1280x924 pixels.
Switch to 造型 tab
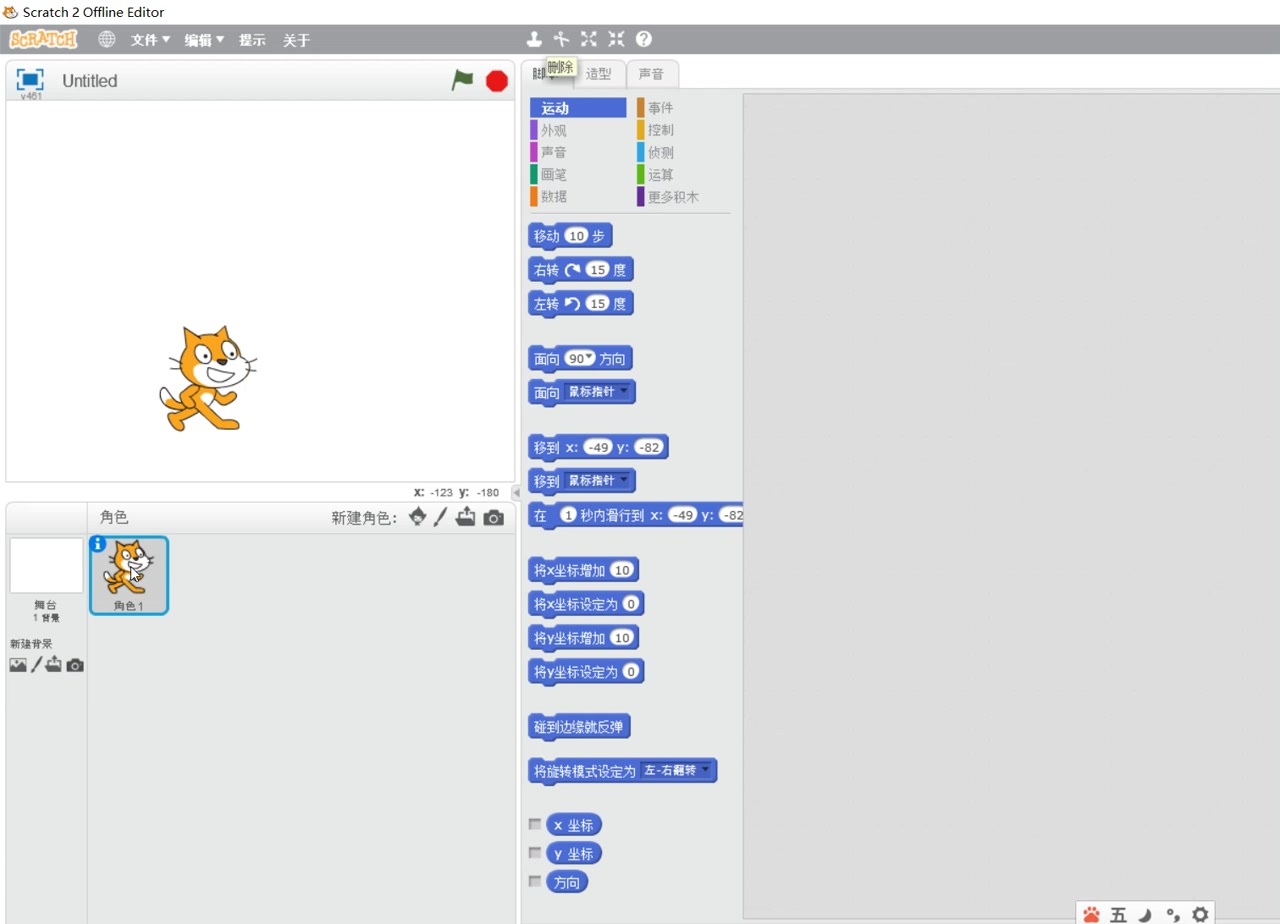click(599, 74)
